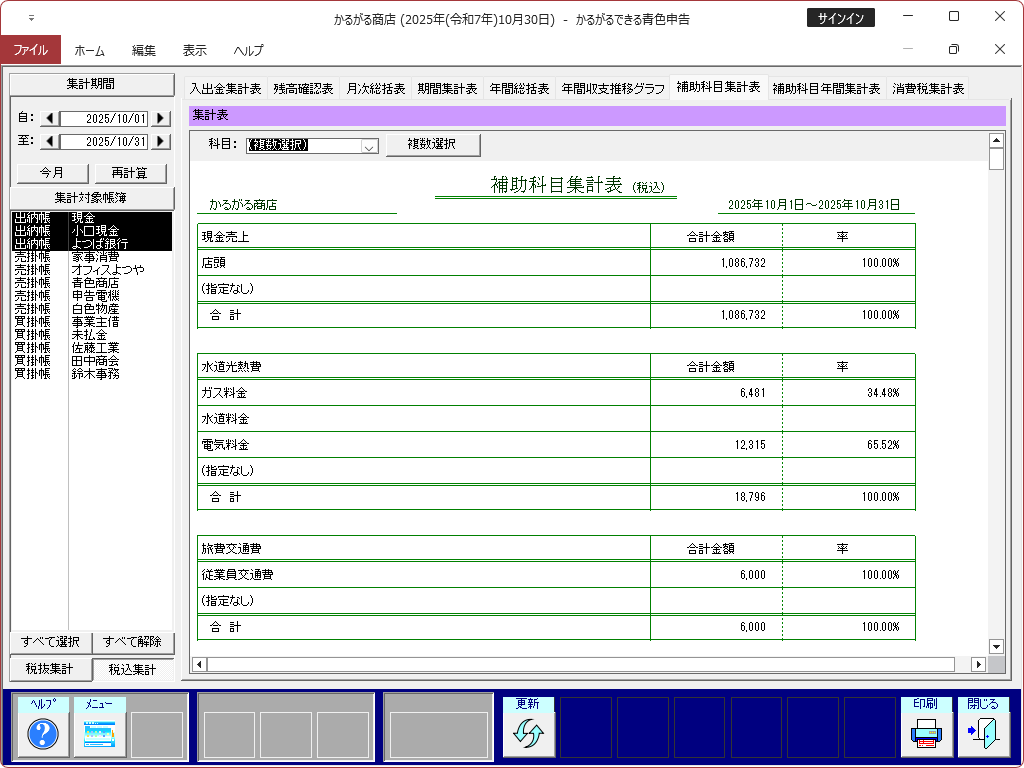Click the 複数選択 button
1024x768 pixels.
432,145
